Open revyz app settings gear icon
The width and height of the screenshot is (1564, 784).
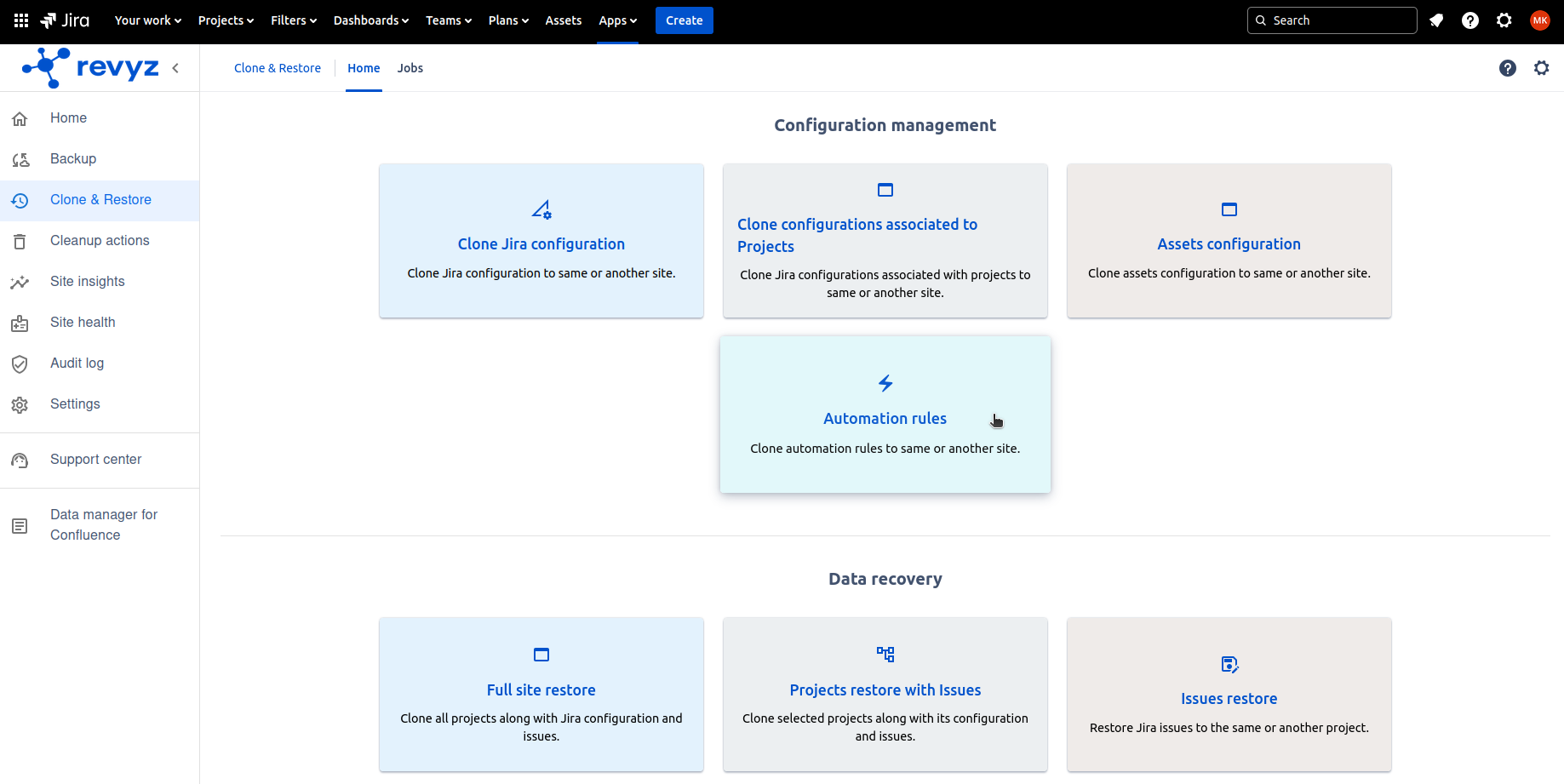point(1542,68)
